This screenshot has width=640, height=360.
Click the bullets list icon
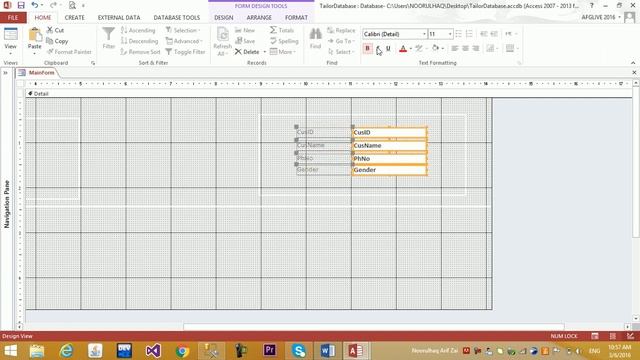click(x=458, y=34)
